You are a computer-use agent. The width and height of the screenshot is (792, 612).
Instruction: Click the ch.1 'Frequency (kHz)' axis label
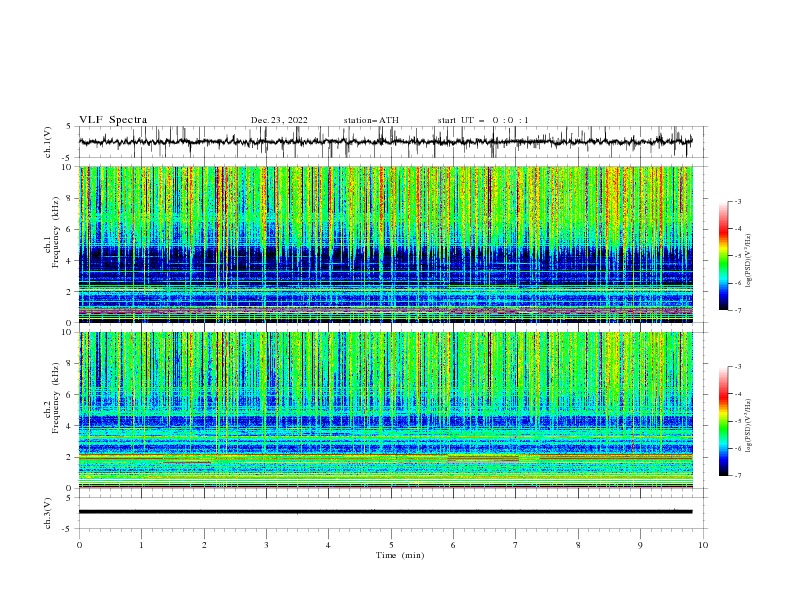pyautogui.click(x=56, y=233)
